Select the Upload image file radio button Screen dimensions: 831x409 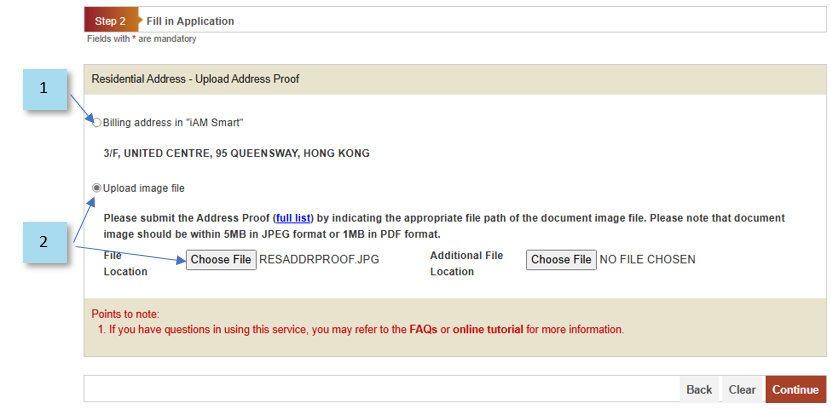97,188
